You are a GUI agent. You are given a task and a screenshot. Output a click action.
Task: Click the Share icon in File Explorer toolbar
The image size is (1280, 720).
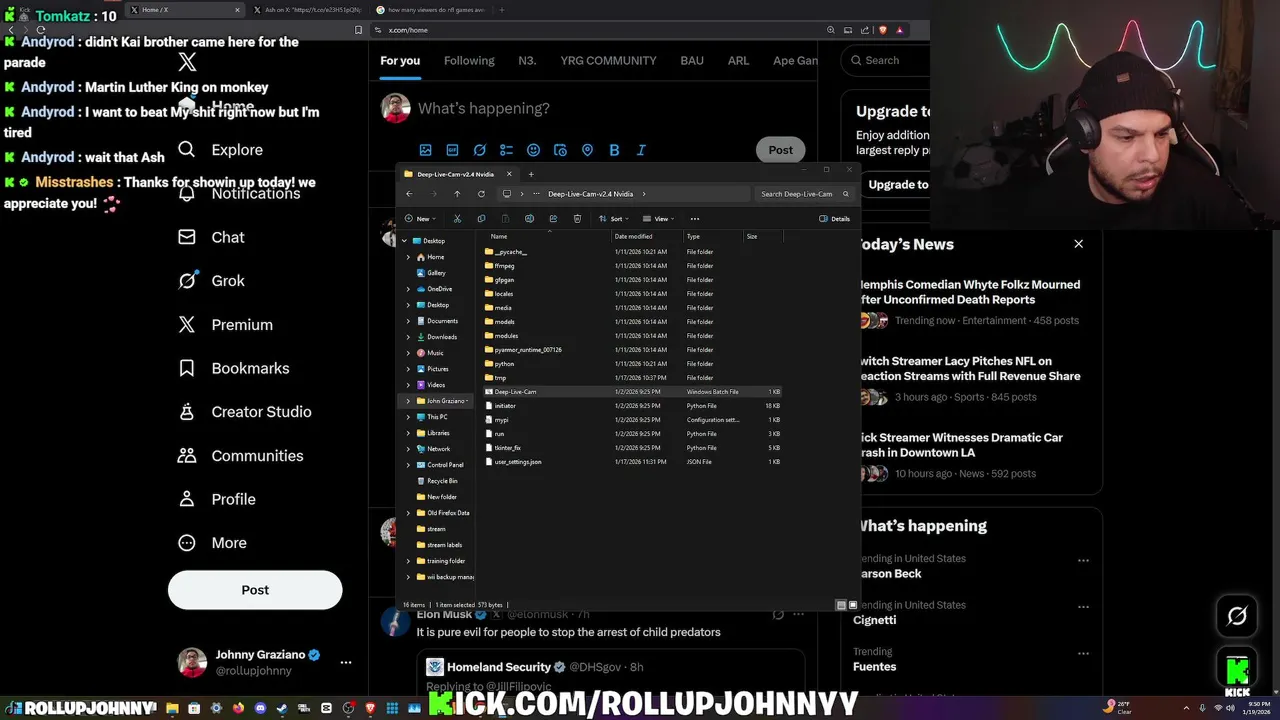(x=553, y=219)
